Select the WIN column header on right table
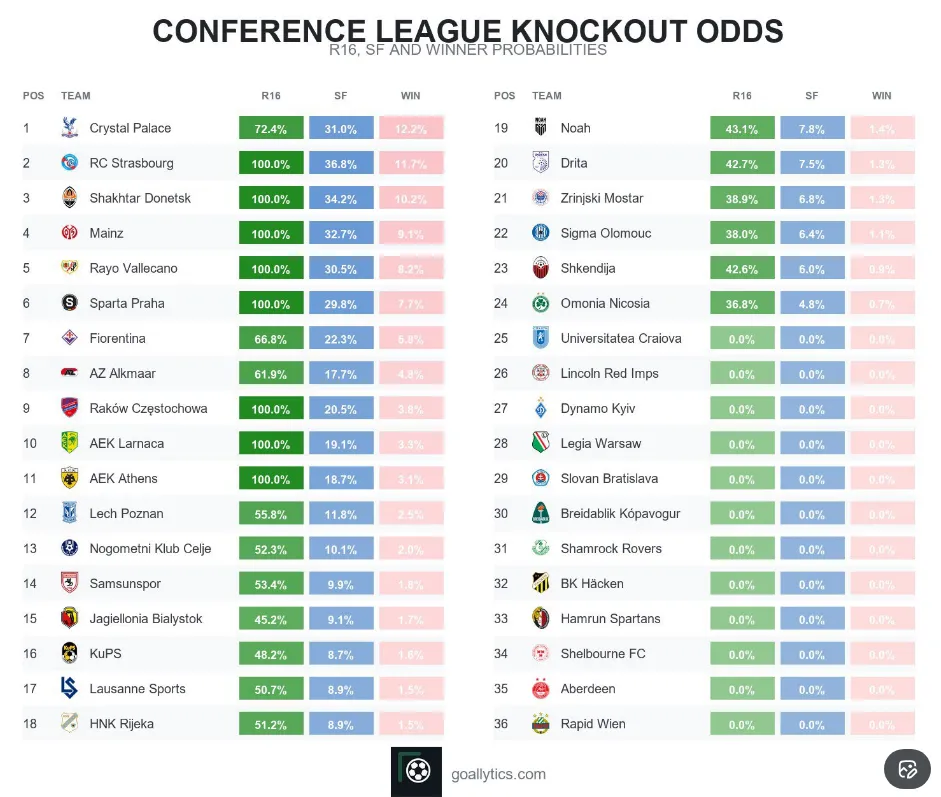The image size is (941, 797). [881, 96]
